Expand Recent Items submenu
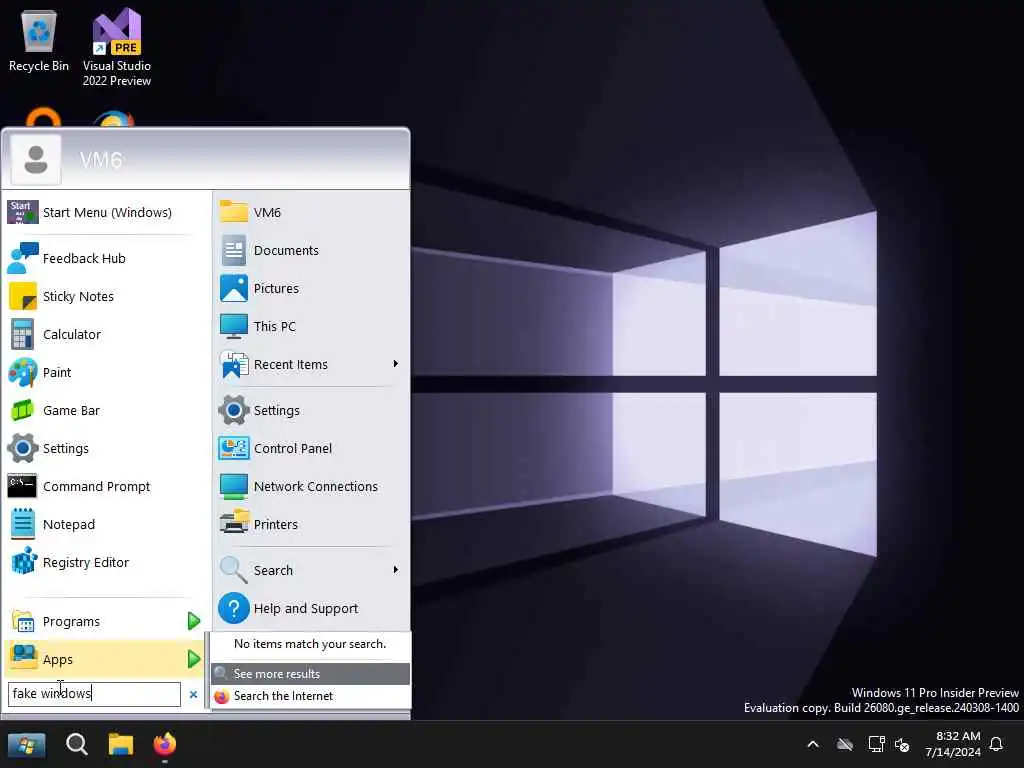Viewport: 1024px width, 768px height. [310, 364]
